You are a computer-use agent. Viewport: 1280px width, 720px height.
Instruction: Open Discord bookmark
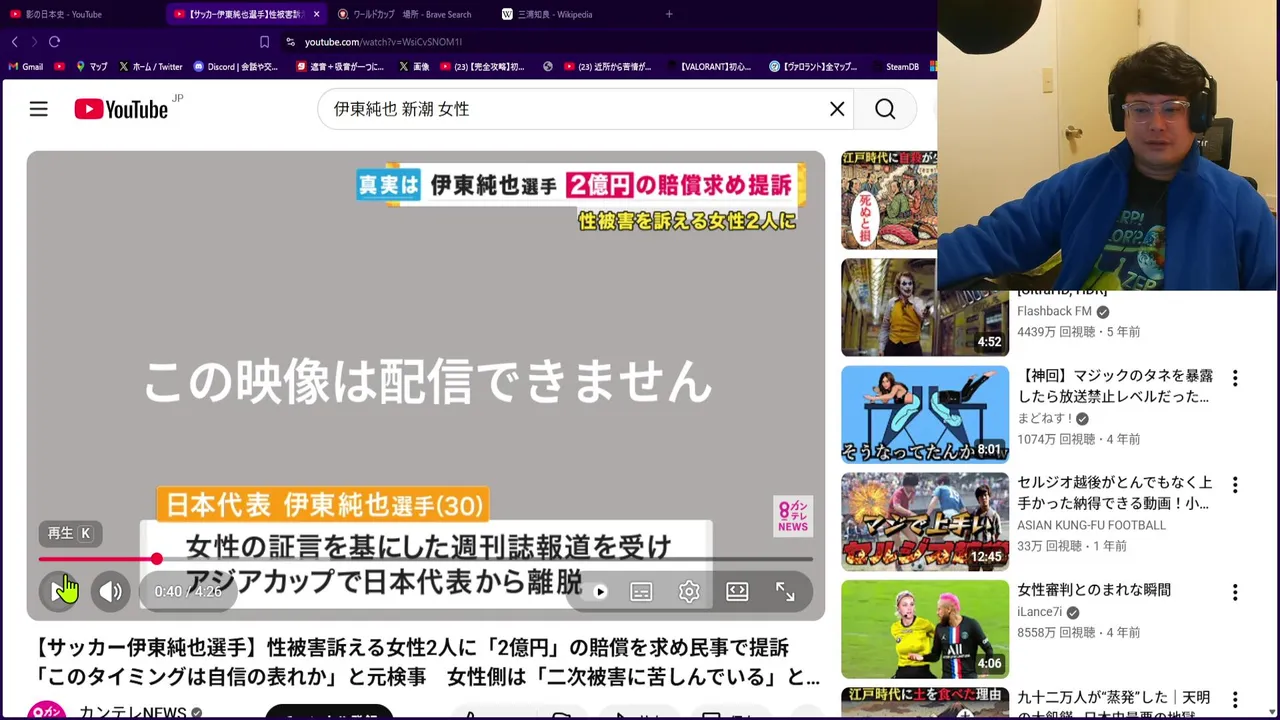point(236,67)
